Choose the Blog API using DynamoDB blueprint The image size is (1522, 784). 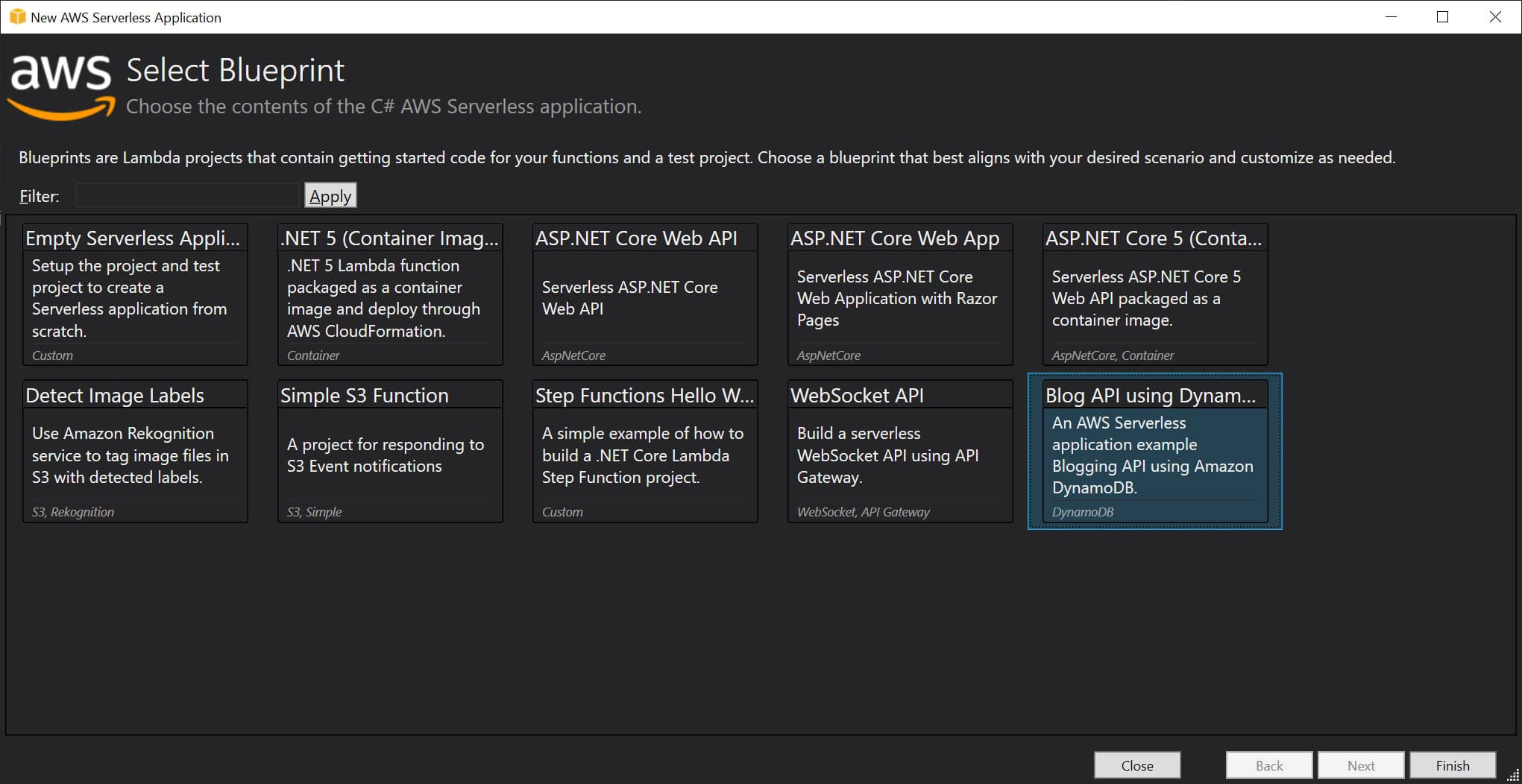1155,451
